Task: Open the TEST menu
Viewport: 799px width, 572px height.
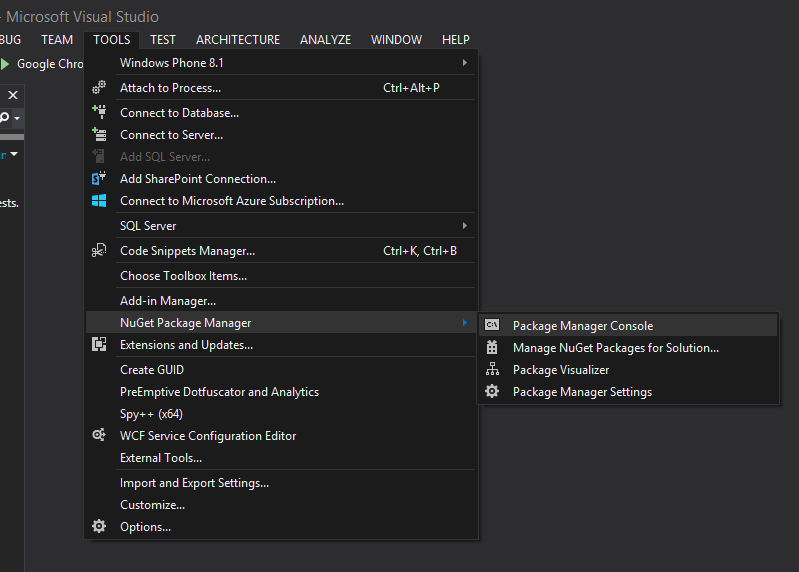Action: [x=163, y=40]
